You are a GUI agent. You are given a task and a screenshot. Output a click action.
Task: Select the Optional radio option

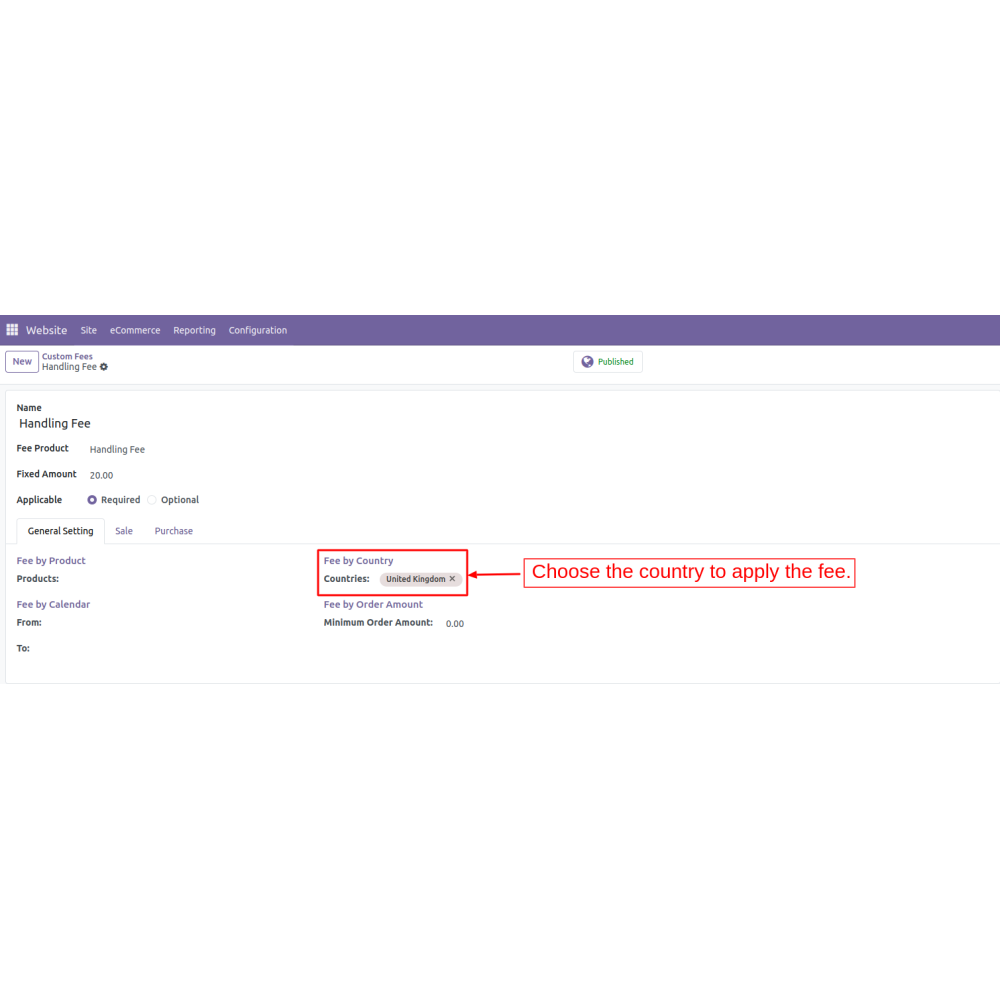(152, 500)
